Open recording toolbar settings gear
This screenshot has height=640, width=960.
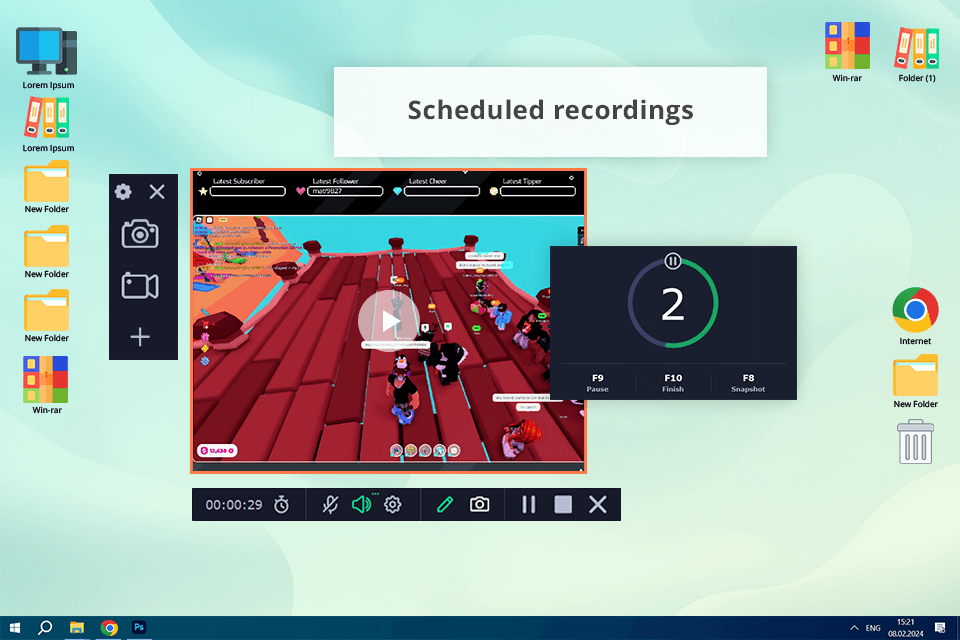tap(392, 505)
